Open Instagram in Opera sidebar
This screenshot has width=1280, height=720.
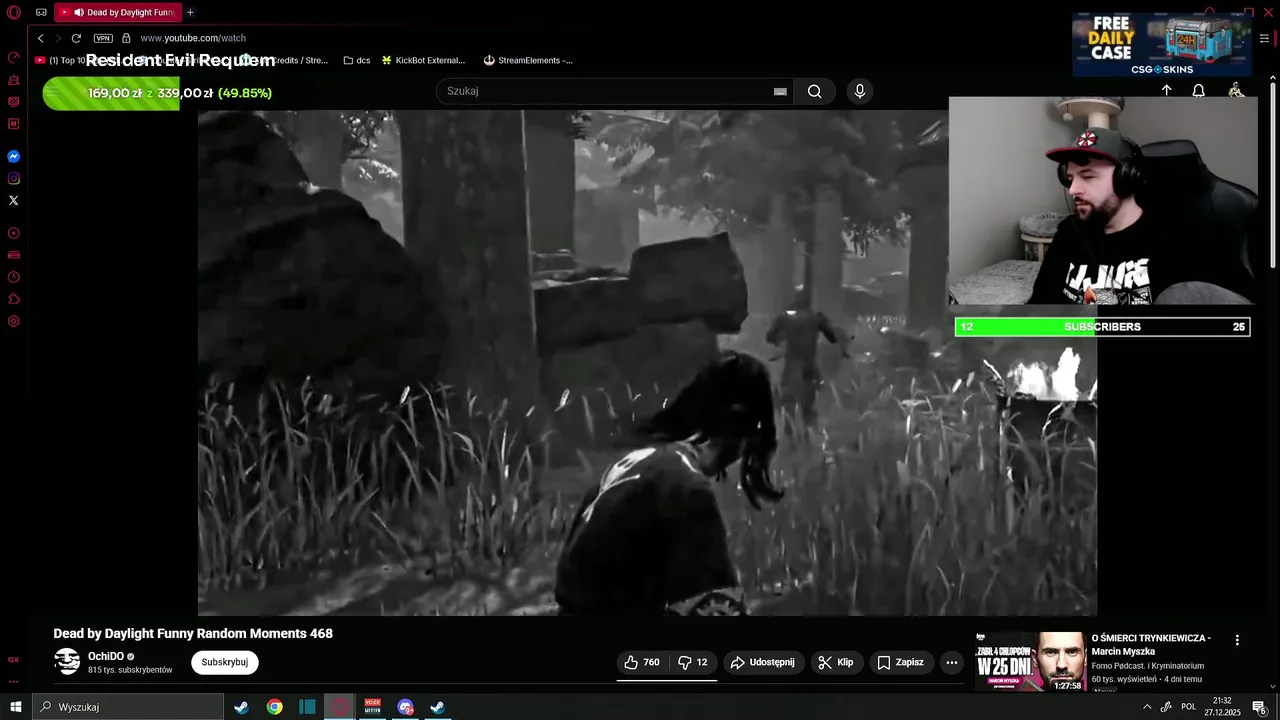[14, 179]
